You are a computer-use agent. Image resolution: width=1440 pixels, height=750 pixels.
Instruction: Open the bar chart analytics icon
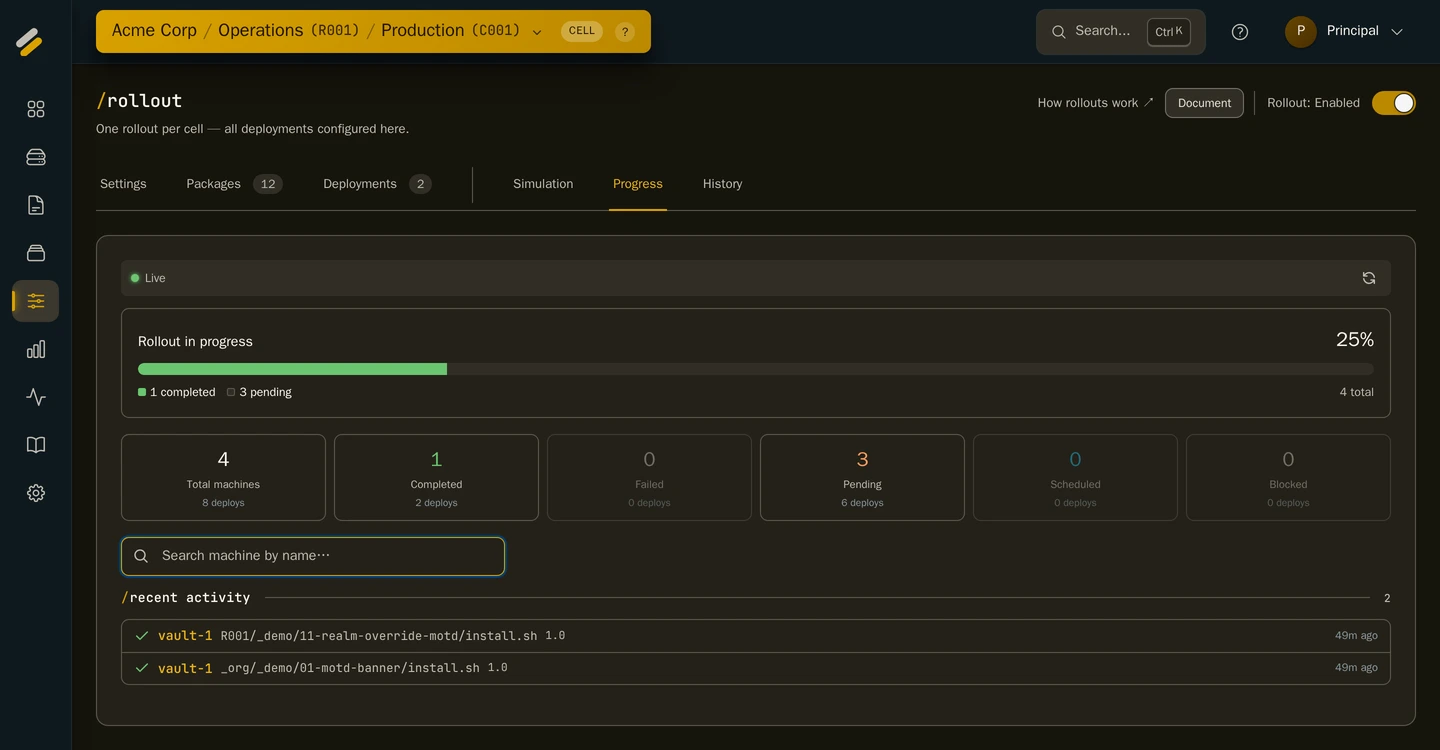36,349
